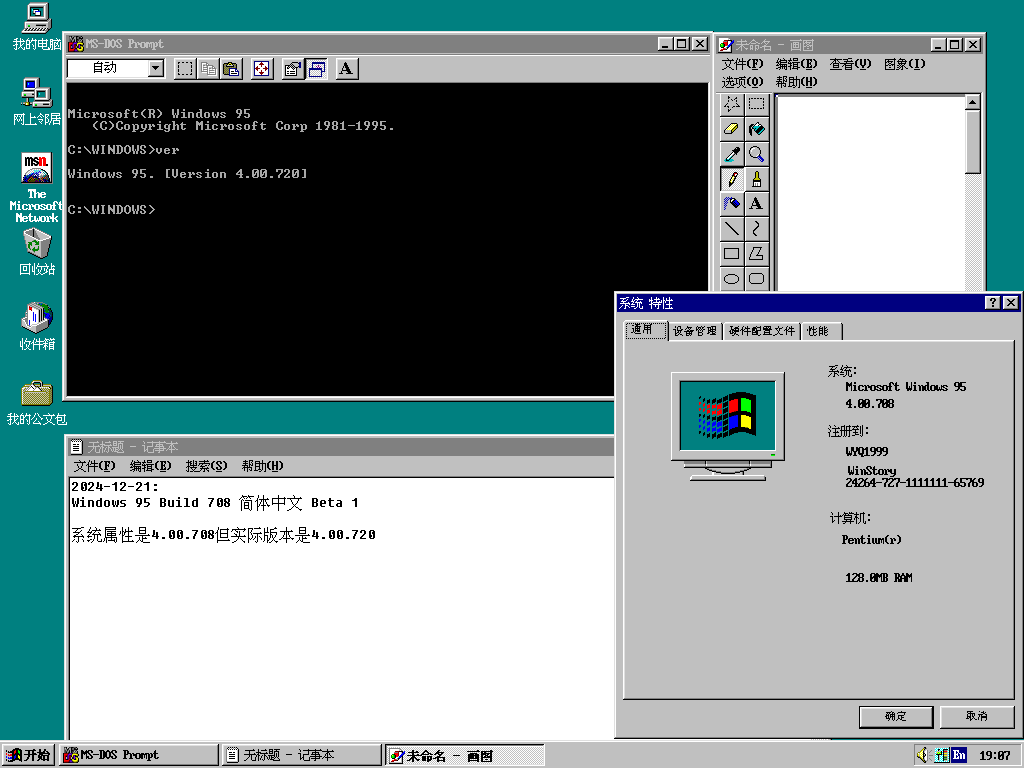Screen dimensions: 1024x768
Task: Open Notepad 编辑(E) menu
Action: coord(150,466)
